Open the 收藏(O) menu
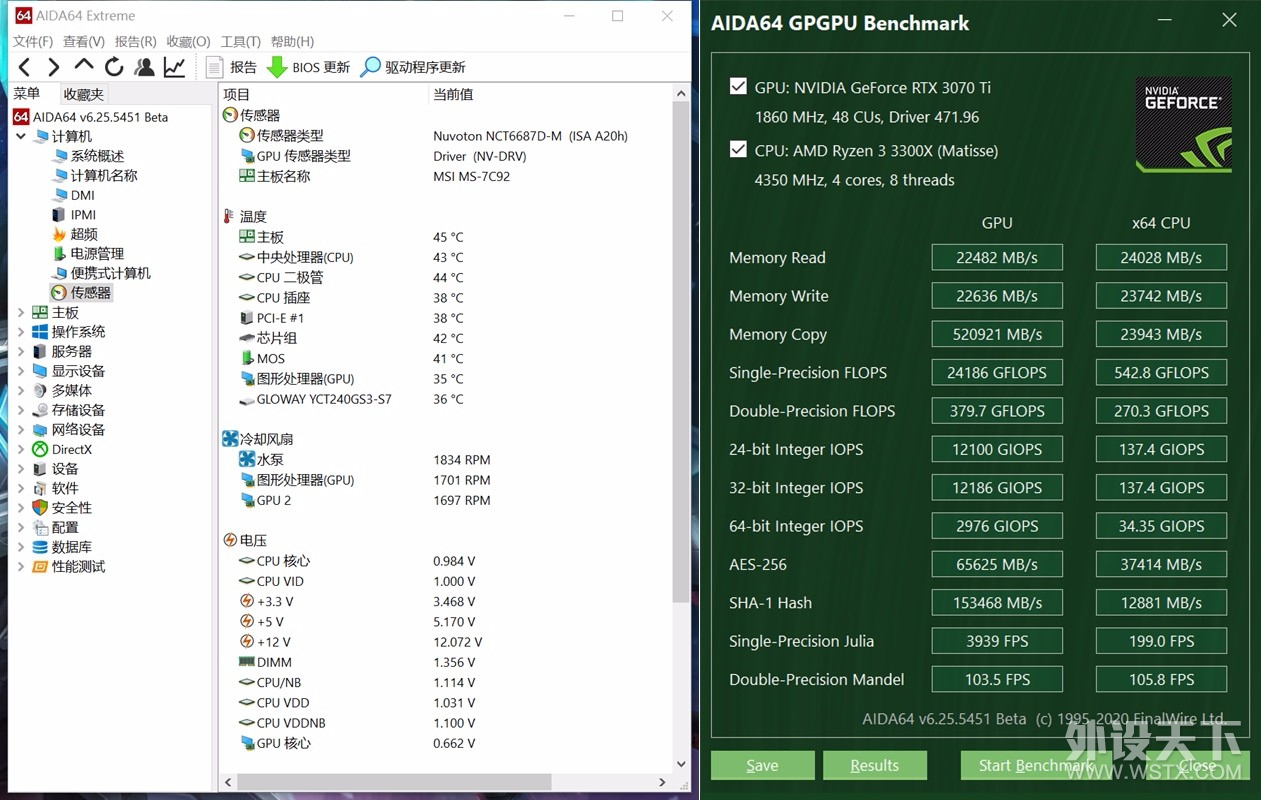Viewport: 1261px width, 800px height. click(x=188, y=41)
